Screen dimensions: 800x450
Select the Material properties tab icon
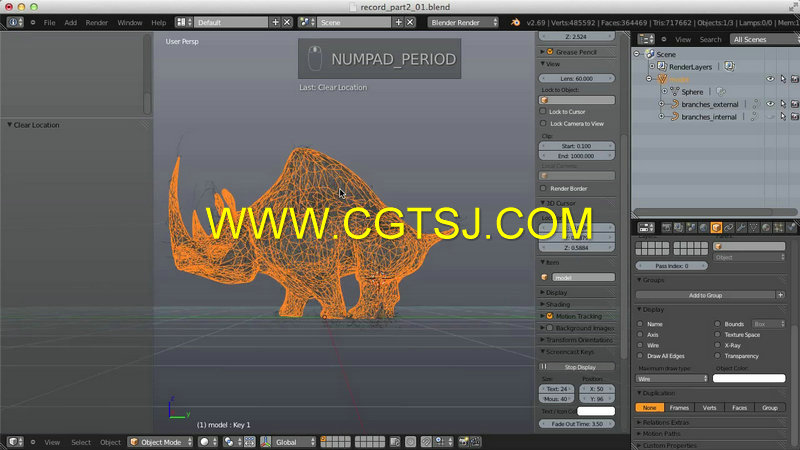tap(766, 228)
